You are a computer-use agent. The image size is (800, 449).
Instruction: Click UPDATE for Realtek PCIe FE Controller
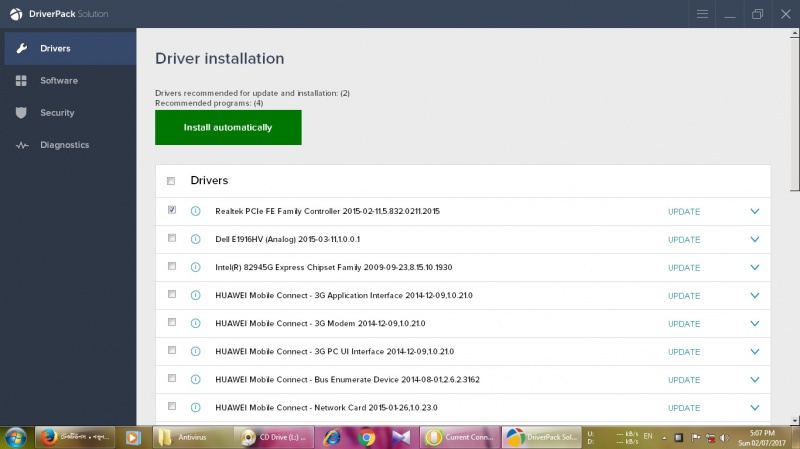click(x=684, y=212)
